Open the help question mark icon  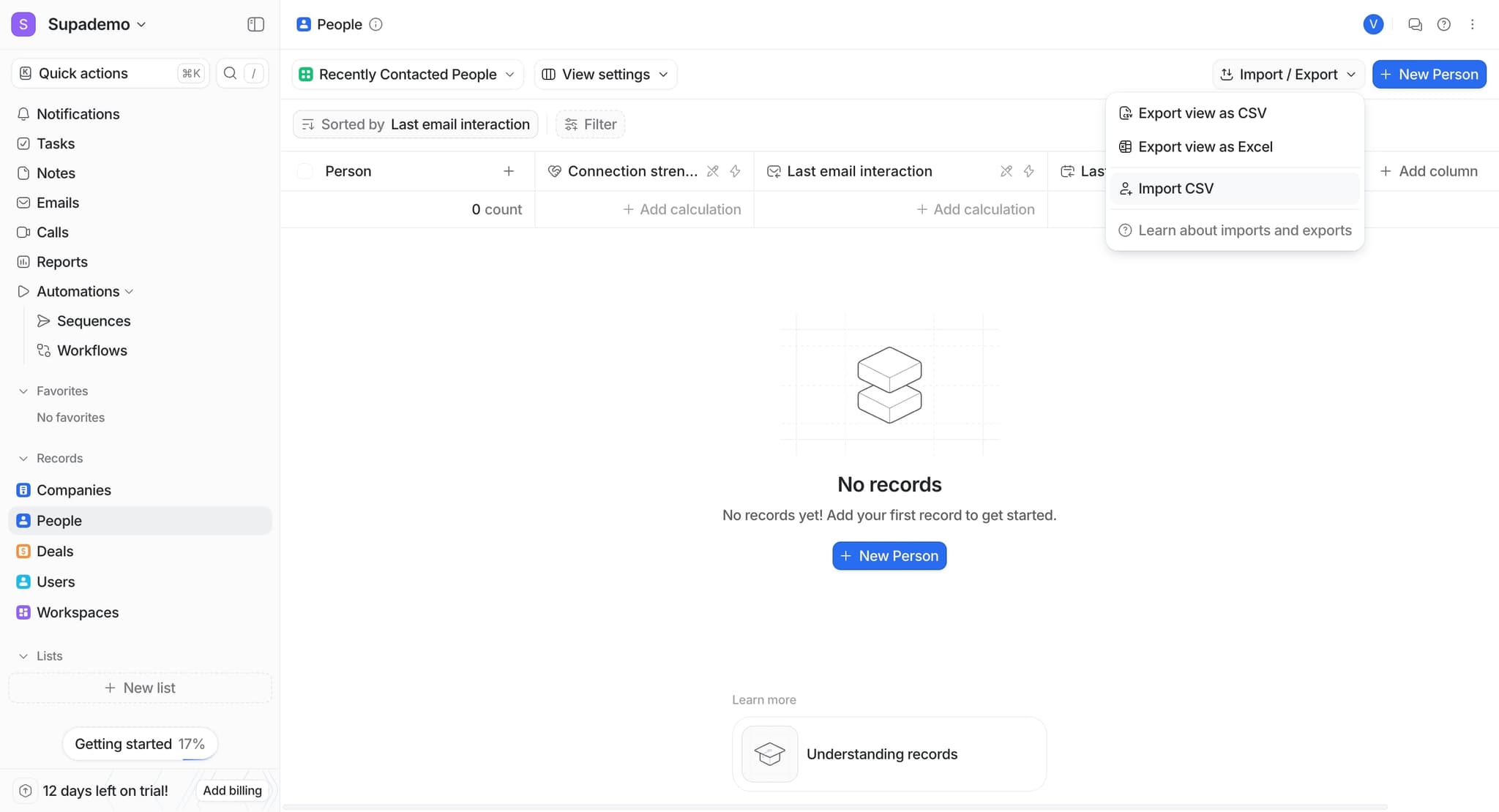pyautogui.click(x=1443, y=24)
